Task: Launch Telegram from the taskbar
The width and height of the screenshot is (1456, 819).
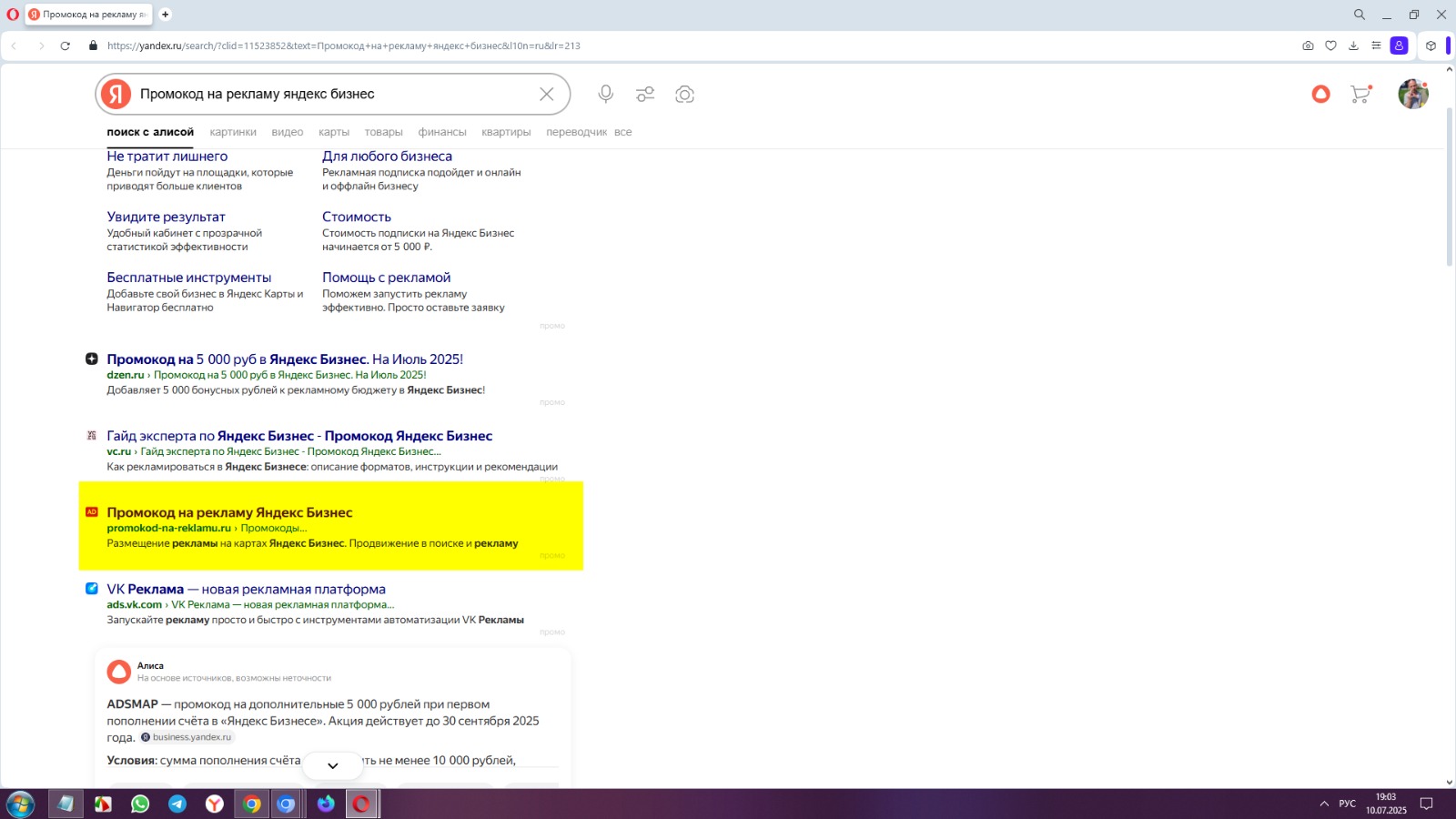Action: (177, 804)
